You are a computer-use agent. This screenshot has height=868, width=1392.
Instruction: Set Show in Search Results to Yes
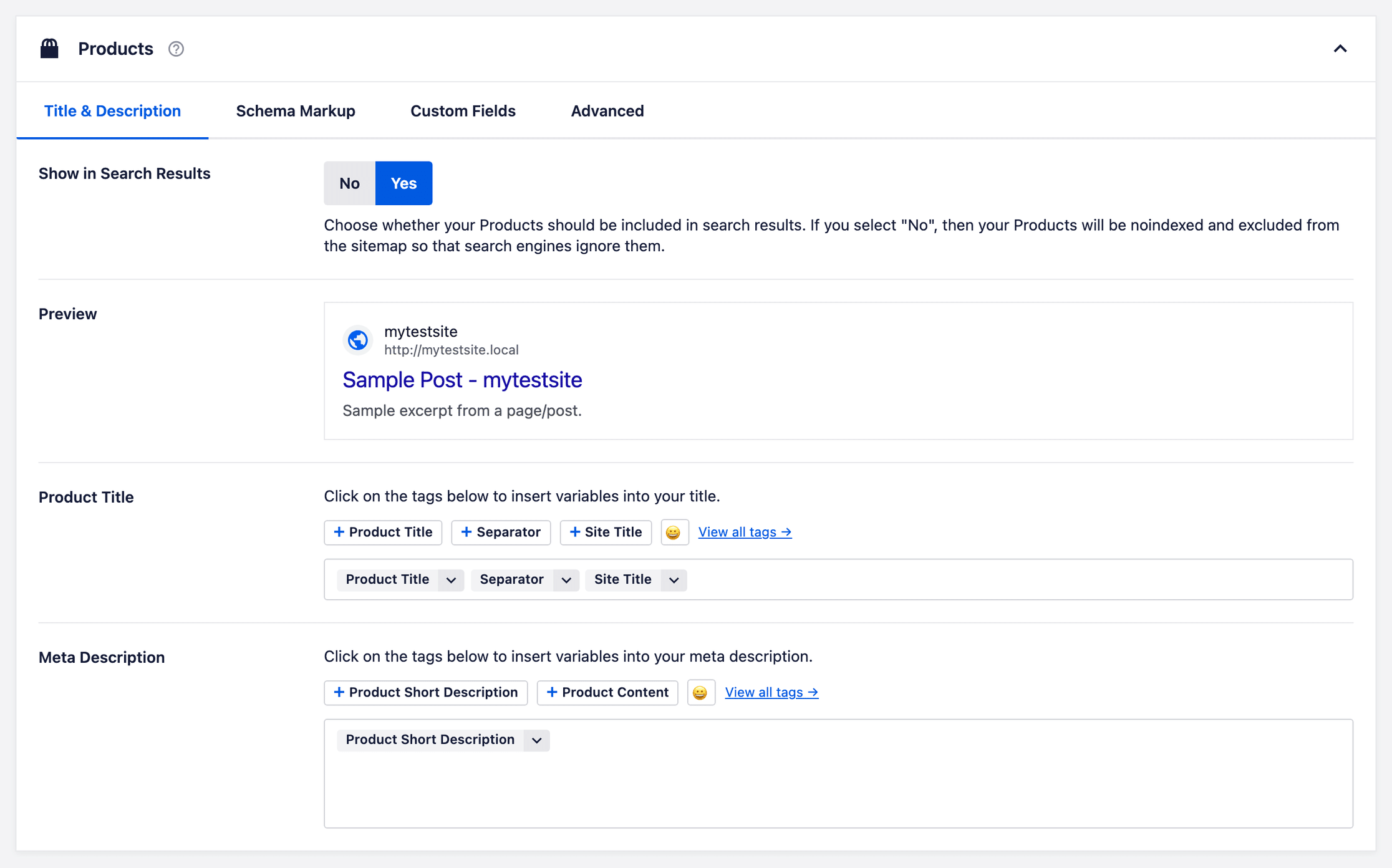point(404,183)
